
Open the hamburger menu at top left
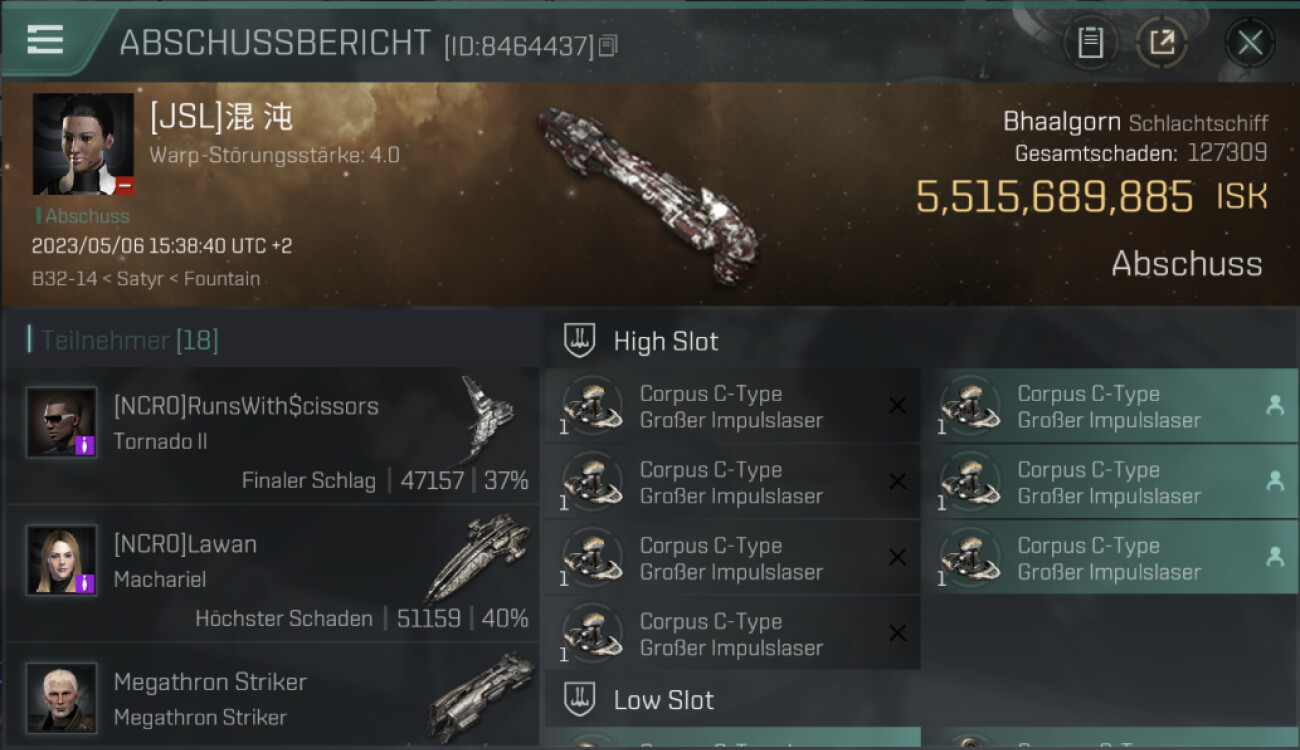coord(45,40)
